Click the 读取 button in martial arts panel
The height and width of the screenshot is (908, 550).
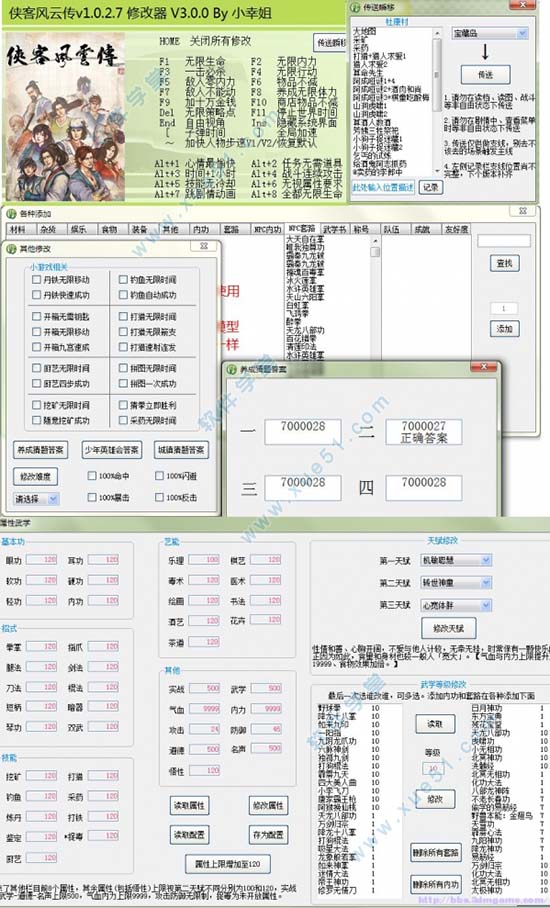[435, 724]
